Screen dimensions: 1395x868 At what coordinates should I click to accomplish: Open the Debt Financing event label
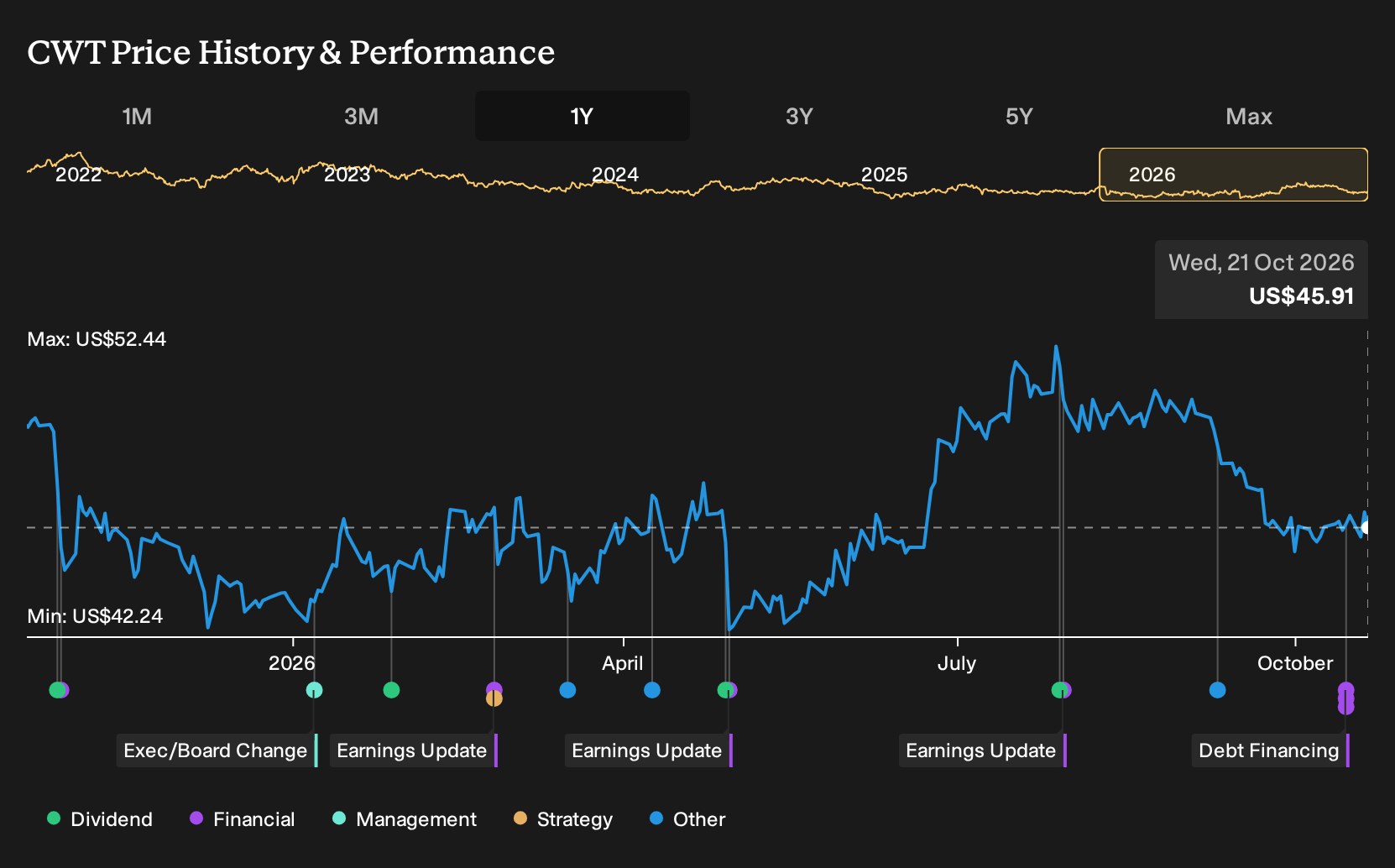1271,750
